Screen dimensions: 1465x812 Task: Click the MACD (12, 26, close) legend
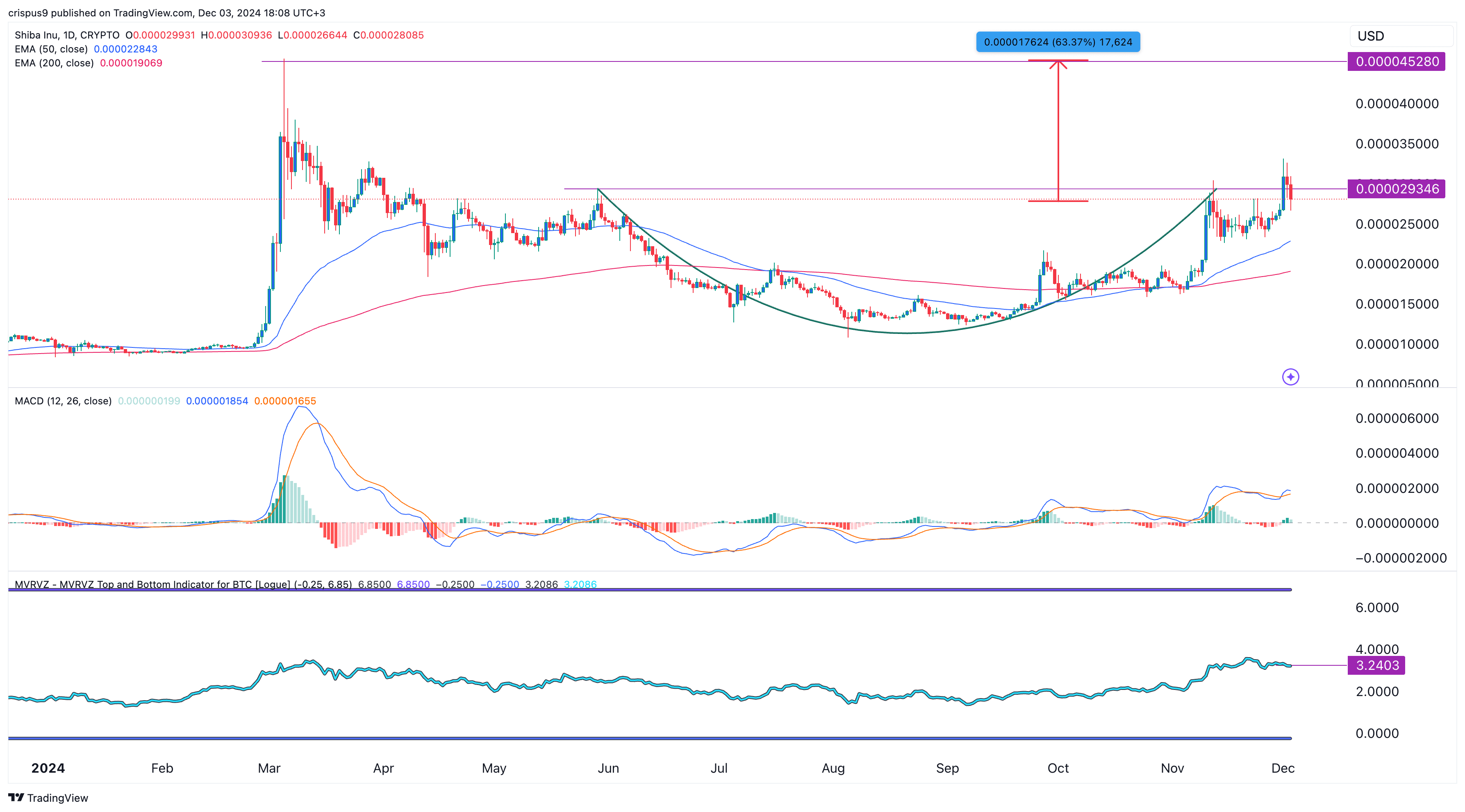point(63,401)
